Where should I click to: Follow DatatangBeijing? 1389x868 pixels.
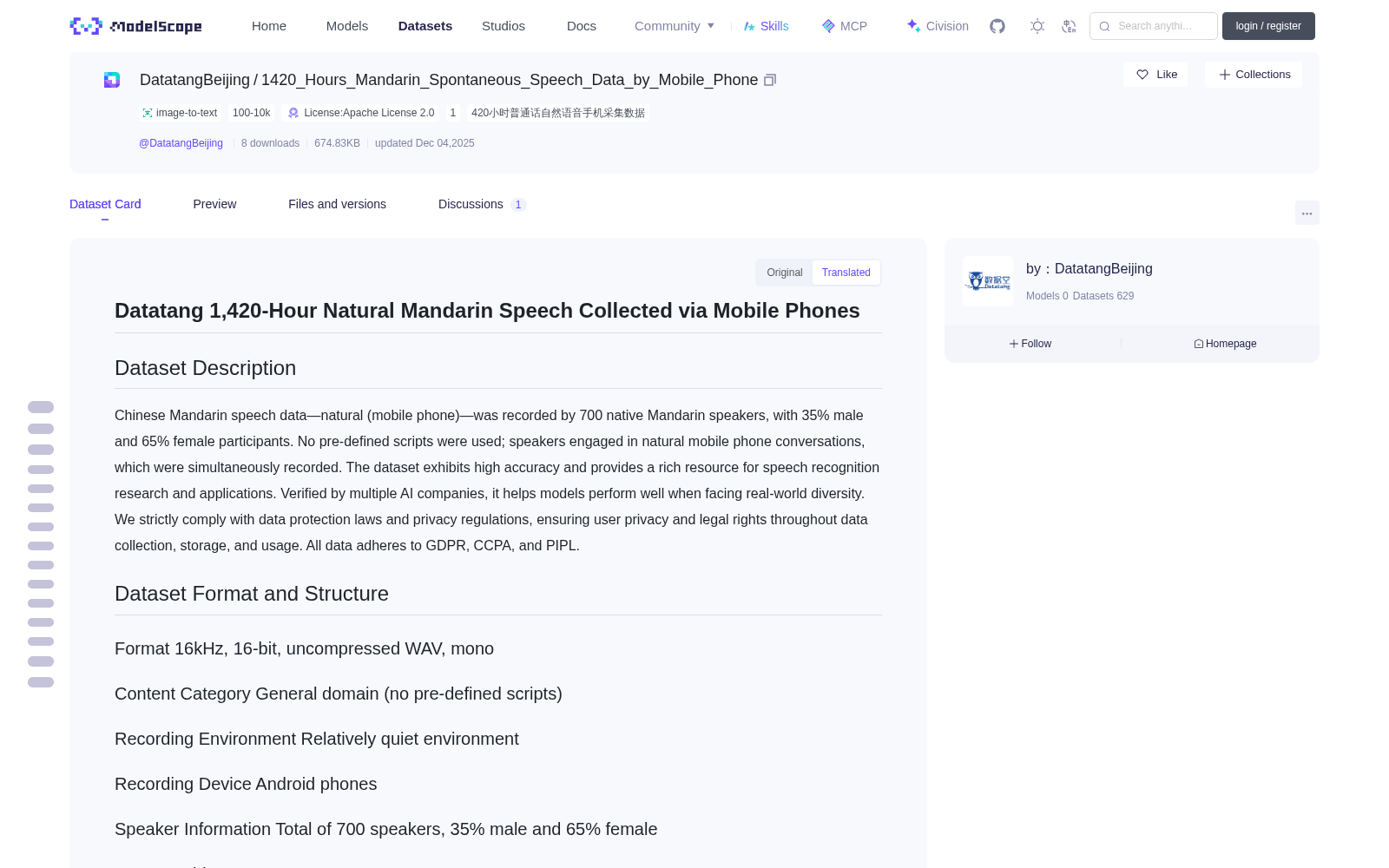1030,344
